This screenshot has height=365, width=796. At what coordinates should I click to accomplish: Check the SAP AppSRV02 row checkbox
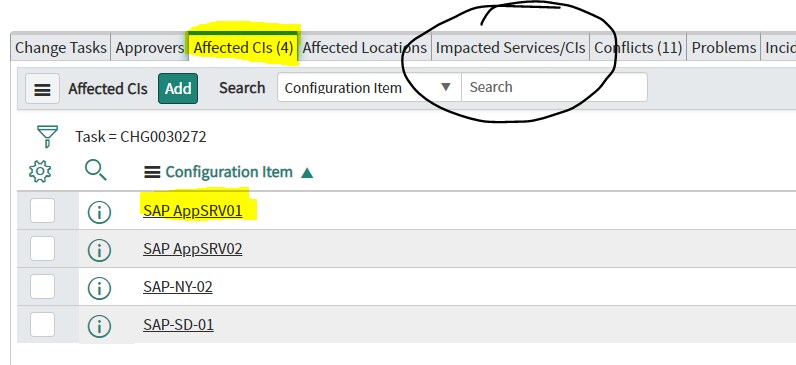pos(42,248)
